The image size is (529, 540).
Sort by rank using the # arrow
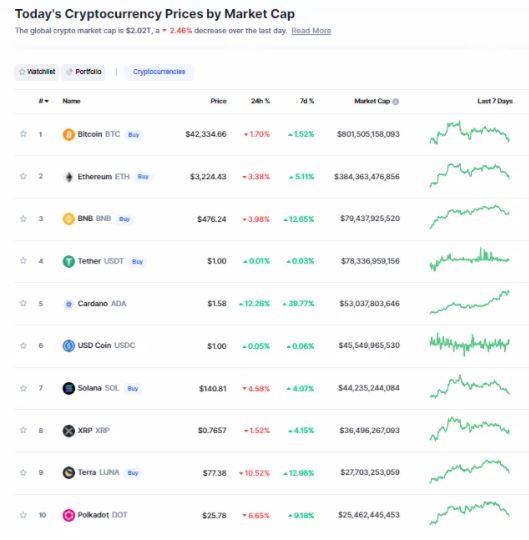(x=44, y=101)
